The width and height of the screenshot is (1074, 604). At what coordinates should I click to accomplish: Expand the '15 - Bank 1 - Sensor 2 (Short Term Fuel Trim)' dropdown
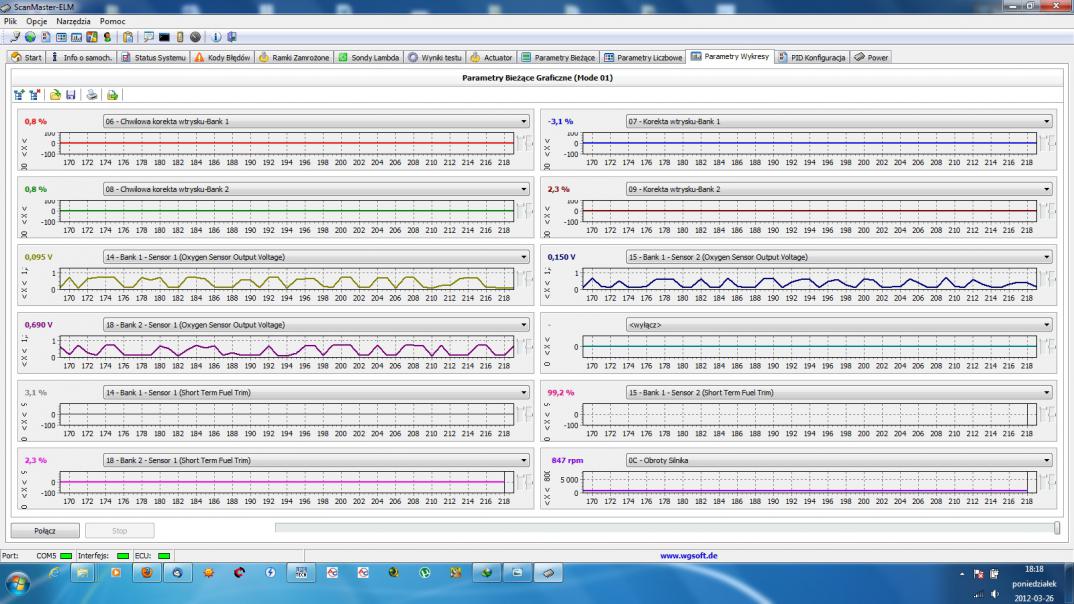pos(839,392)
